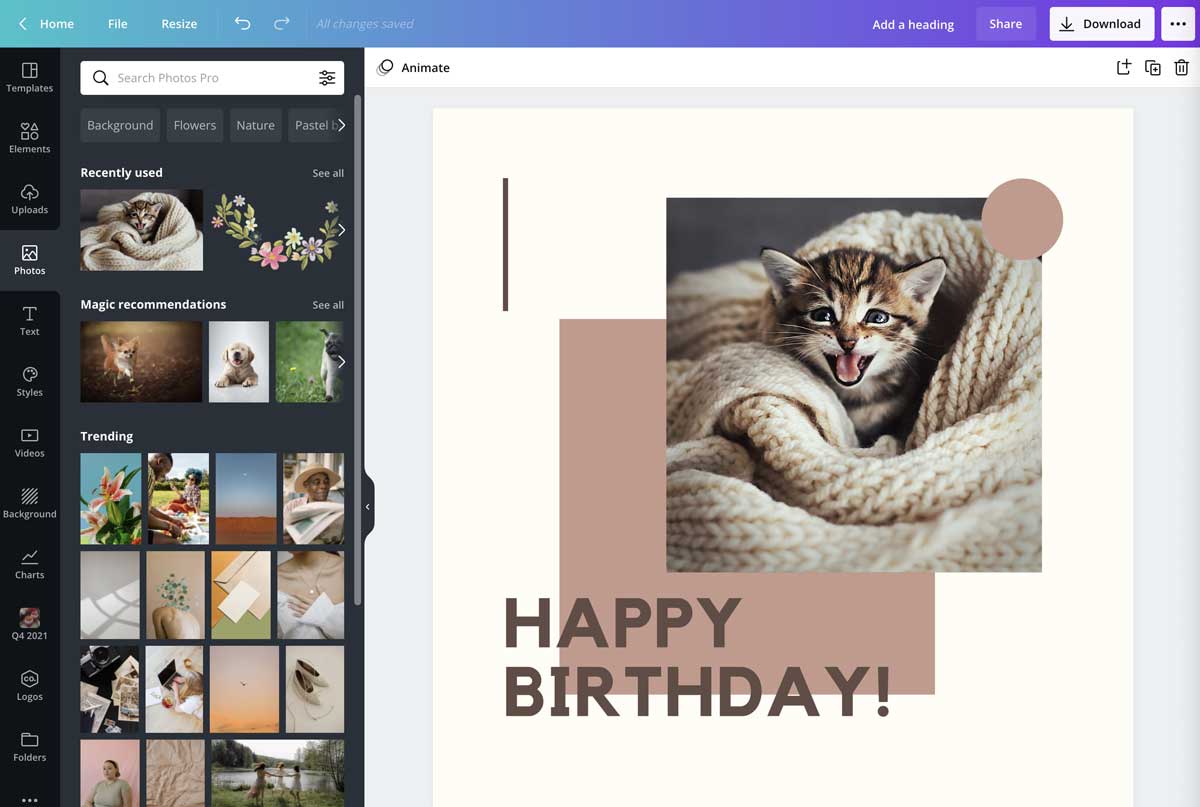Screen dimensions: 1200x807
Task: Pick the trending orange field photo
Action: tap(246, 498)
